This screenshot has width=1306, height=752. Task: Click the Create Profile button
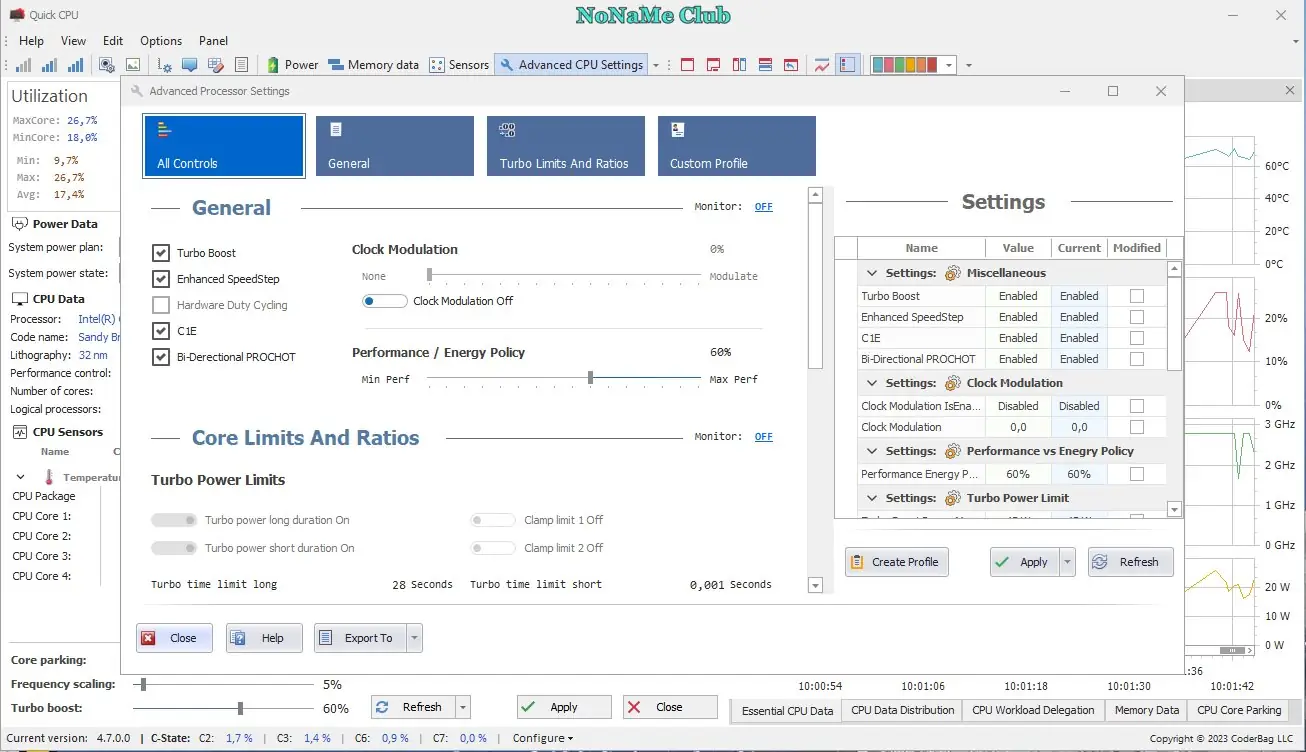(x=896, y=562)
